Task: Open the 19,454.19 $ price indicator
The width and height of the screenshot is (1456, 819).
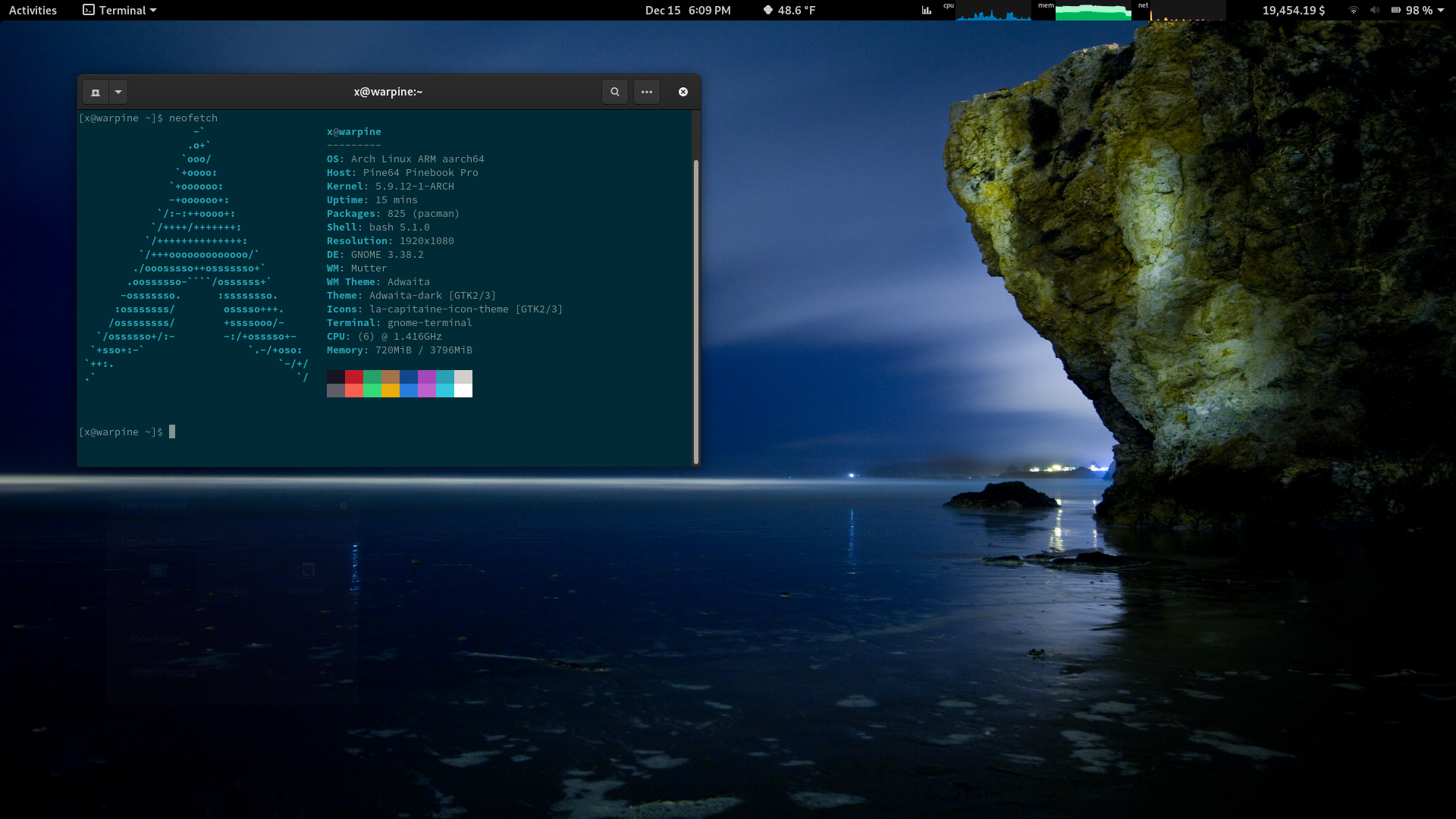Action: click(x=1294, y=10)
